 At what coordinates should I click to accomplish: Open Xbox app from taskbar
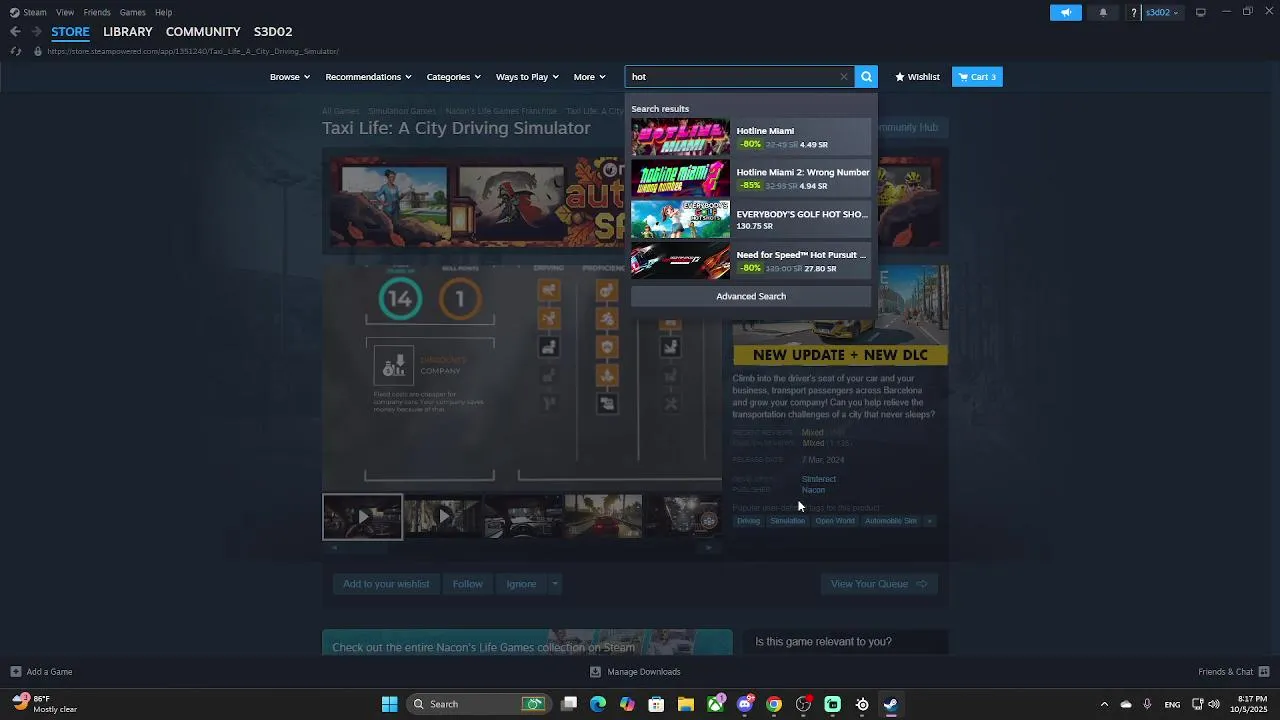[x=715, y=704]
